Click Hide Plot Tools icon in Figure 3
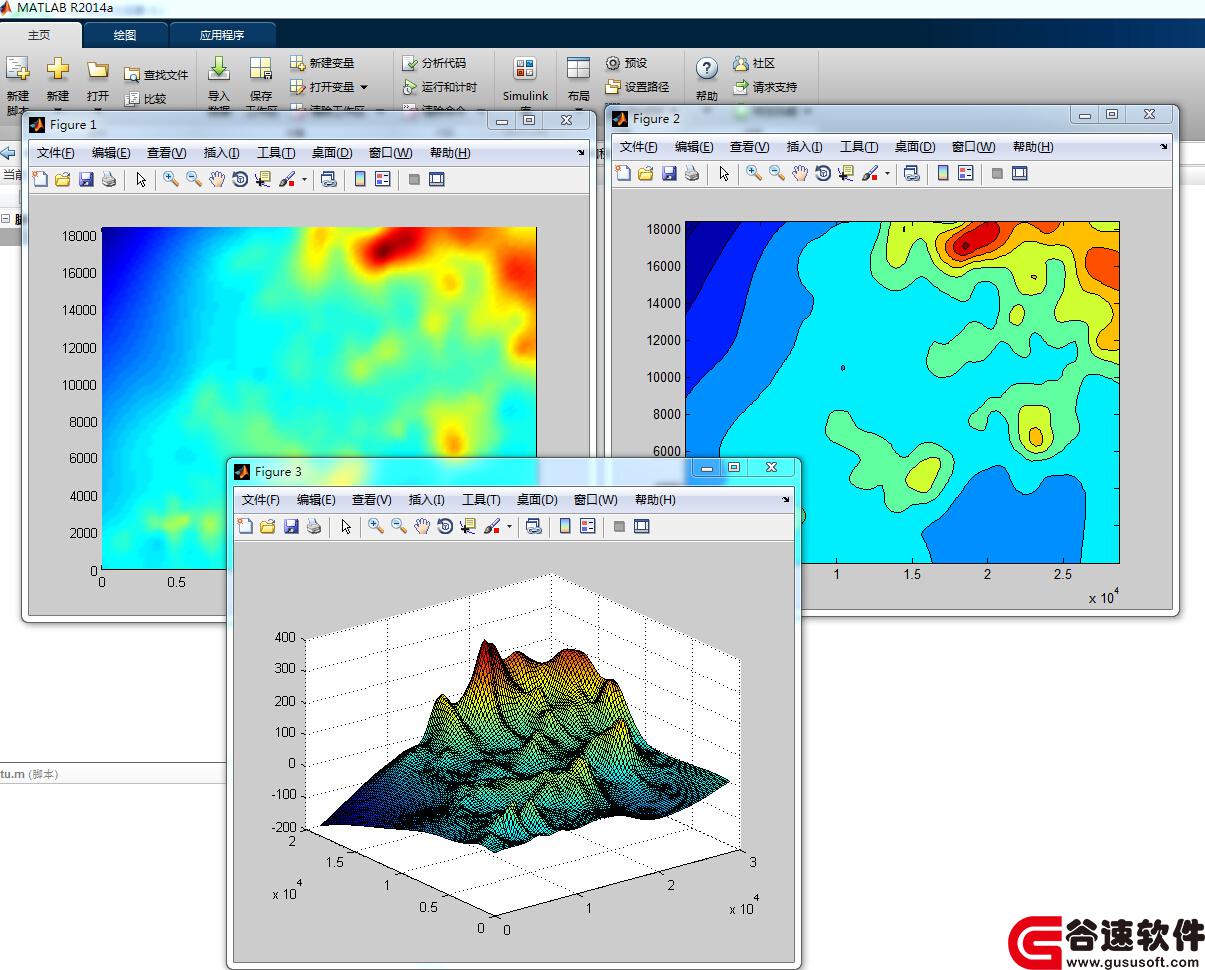Viewport: 1205px width, 970px height. [619, 526]
